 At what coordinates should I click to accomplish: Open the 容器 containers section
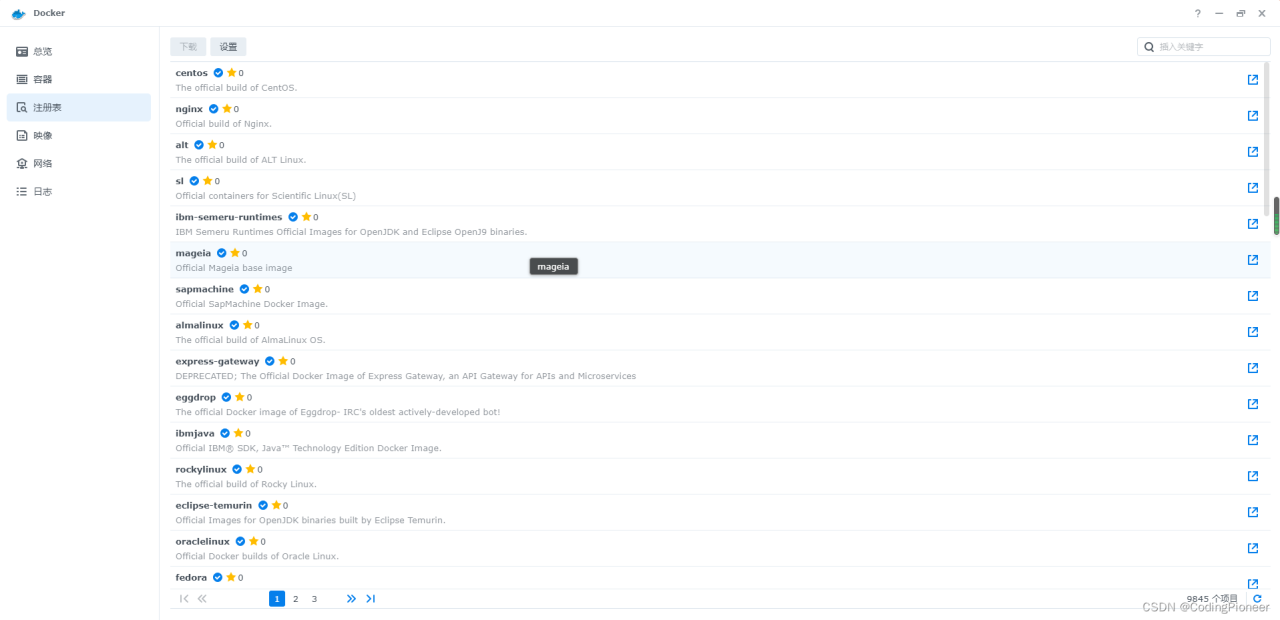tap(79, 79)
